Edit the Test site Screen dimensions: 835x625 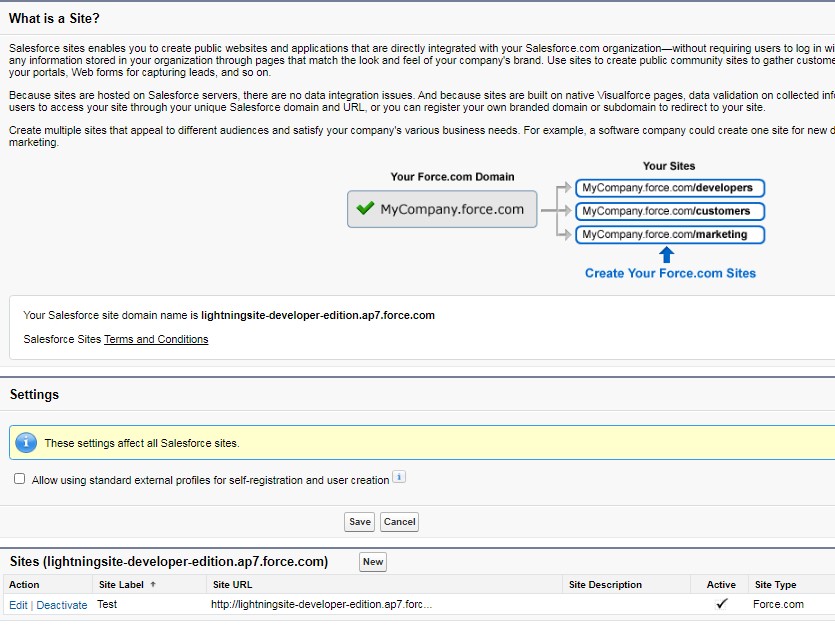pos(18,605)
